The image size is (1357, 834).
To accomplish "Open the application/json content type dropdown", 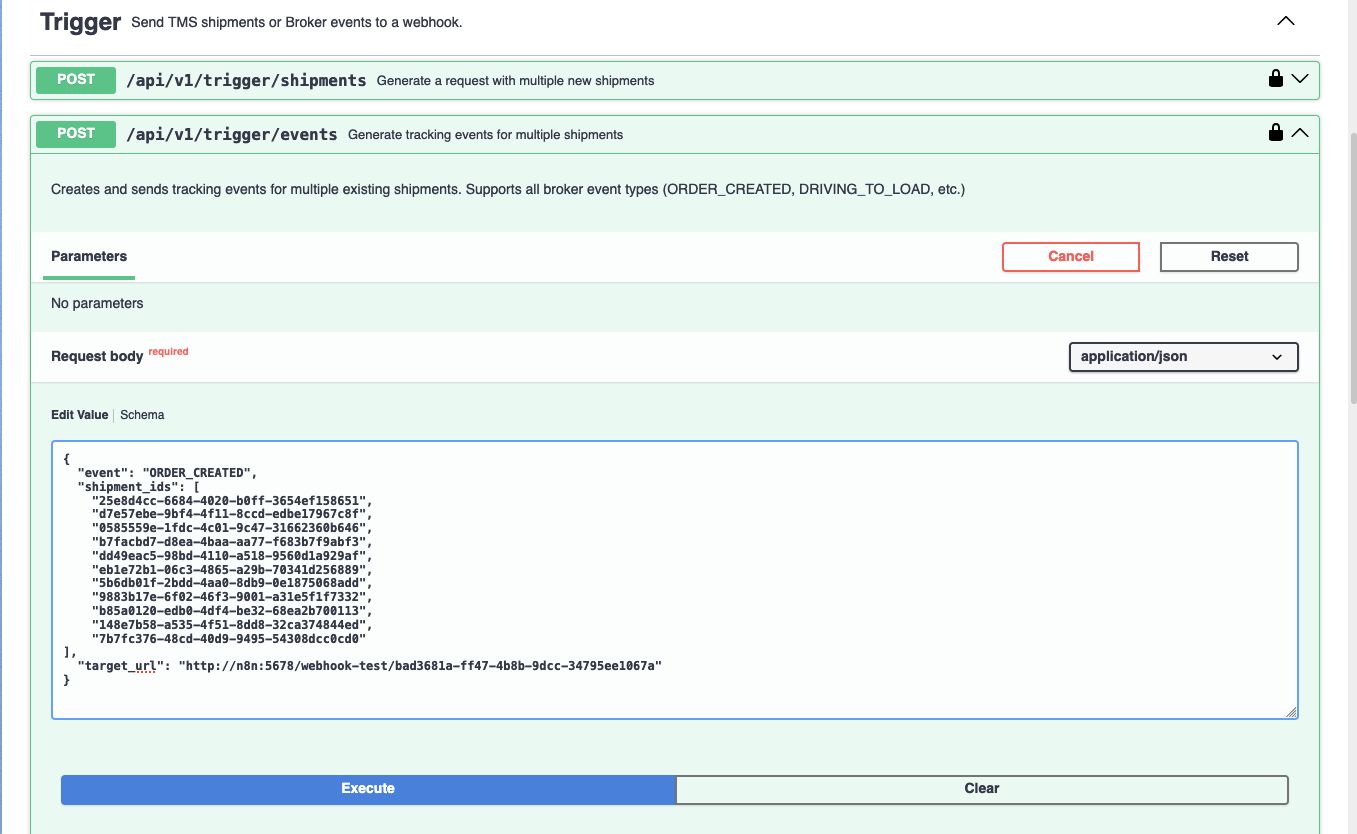I will click(x=1182, y=357).
